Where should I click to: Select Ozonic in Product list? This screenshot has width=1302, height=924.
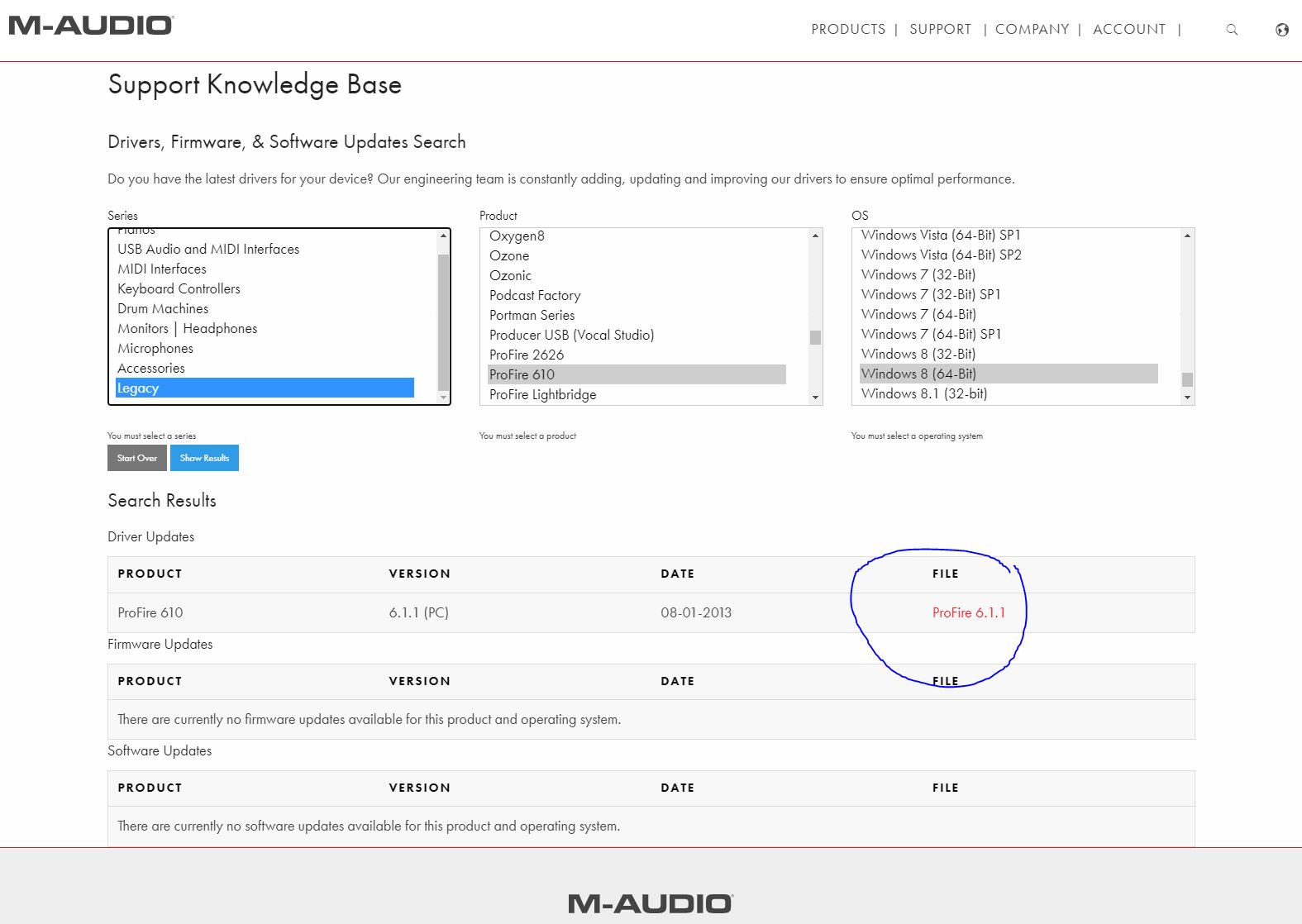[x=637, y=275]
